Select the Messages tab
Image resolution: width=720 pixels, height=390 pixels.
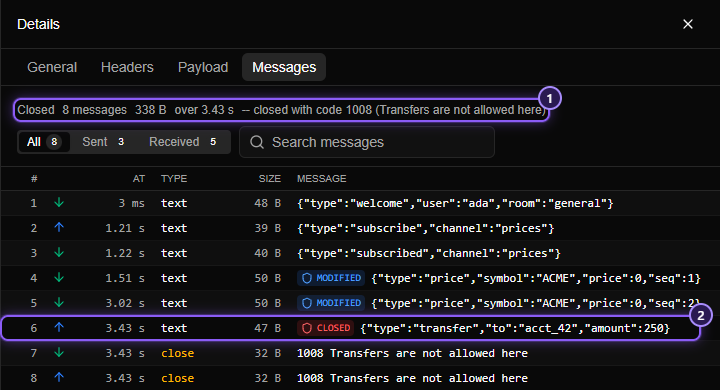point(284,67)
